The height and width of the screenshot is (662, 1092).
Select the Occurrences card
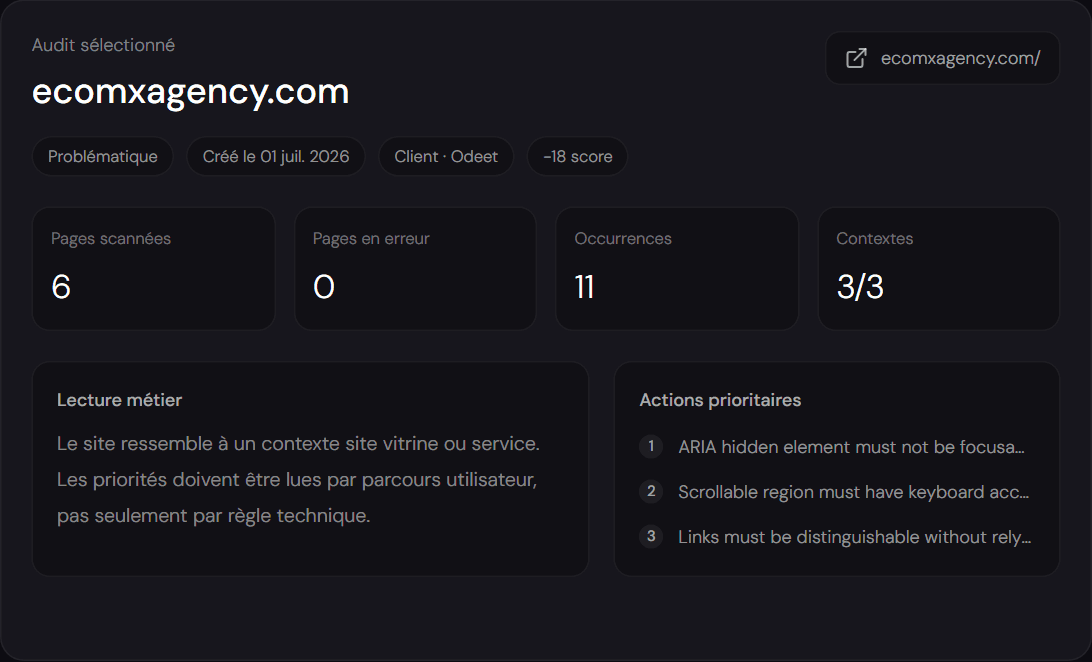click(677, 269)
